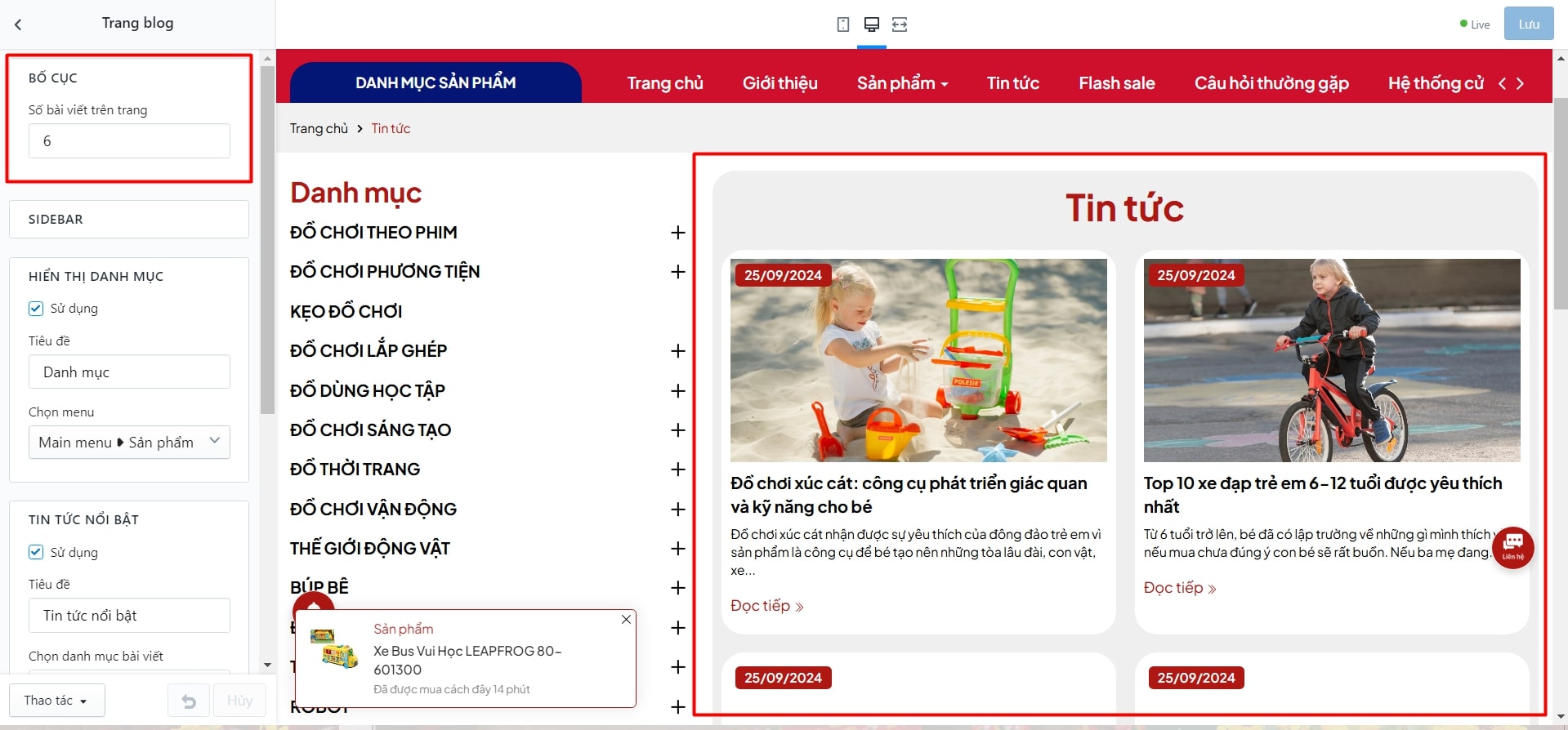Click Đọc tiếp on sand toys article

click(767, 606)
